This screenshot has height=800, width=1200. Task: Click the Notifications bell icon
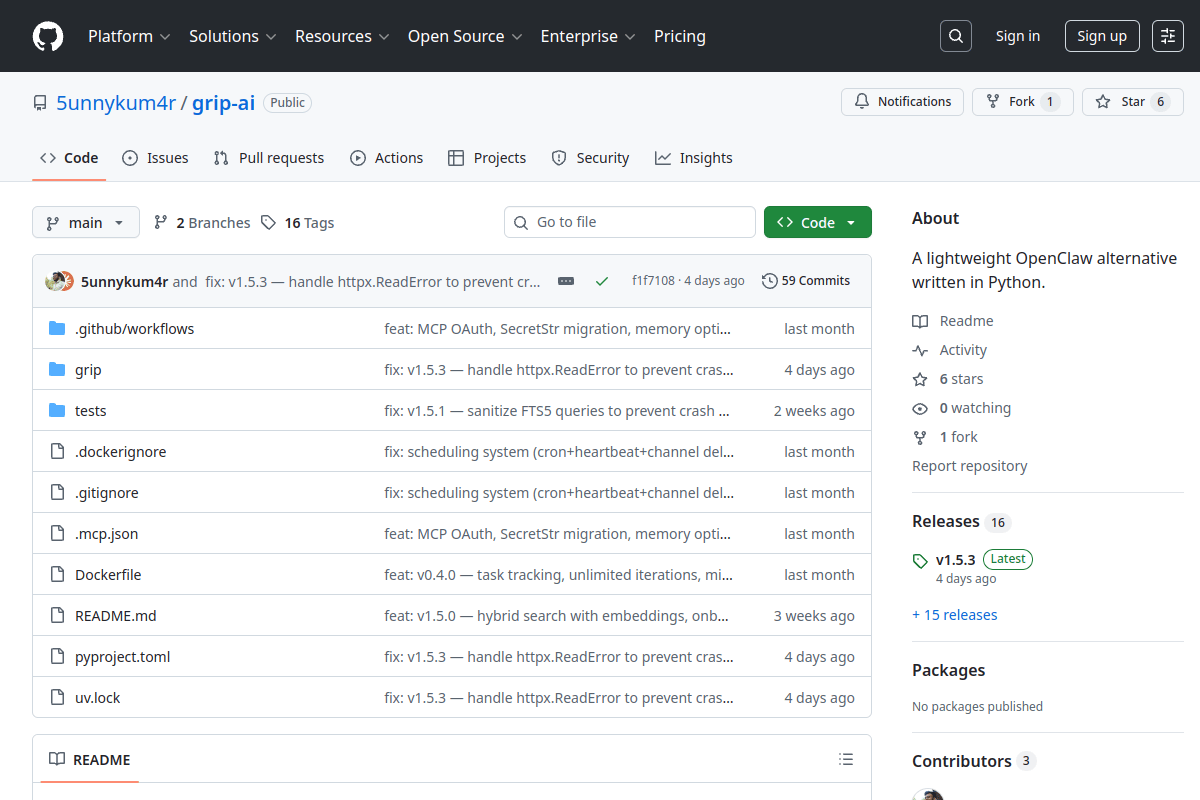pos(861,101)
